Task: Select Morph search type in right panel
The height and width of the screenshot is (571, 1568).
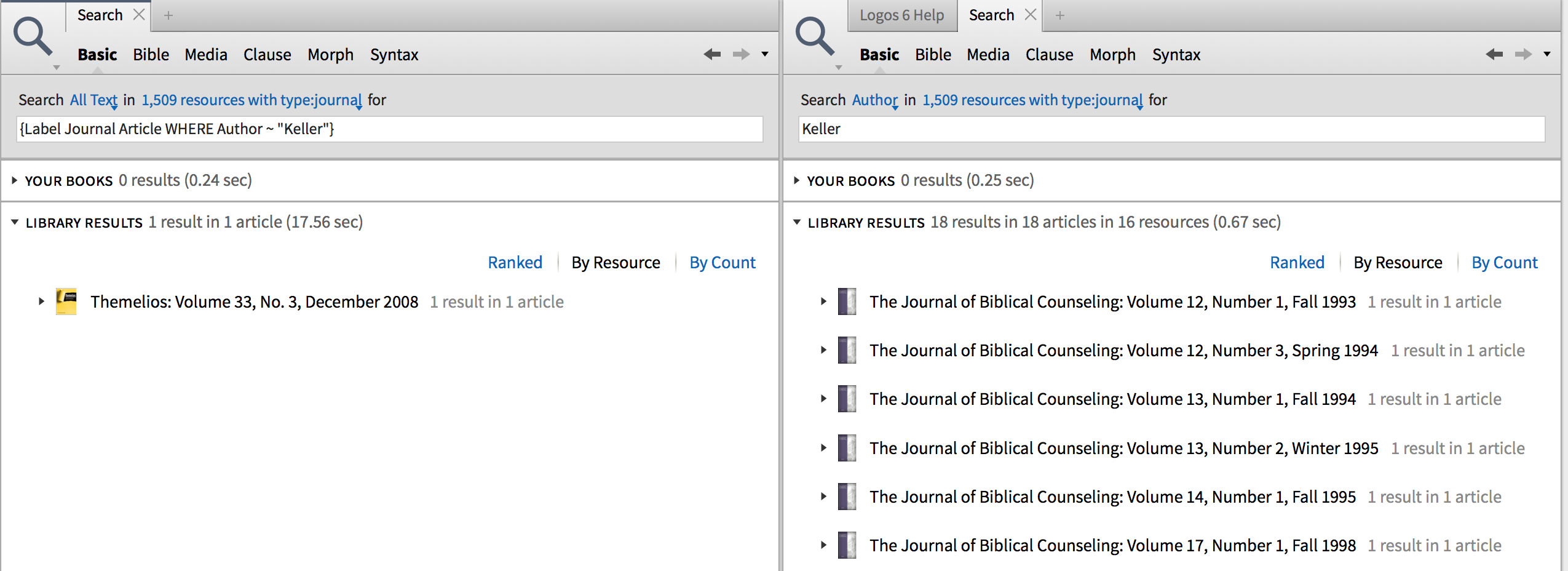Action: coord(1113,55)
